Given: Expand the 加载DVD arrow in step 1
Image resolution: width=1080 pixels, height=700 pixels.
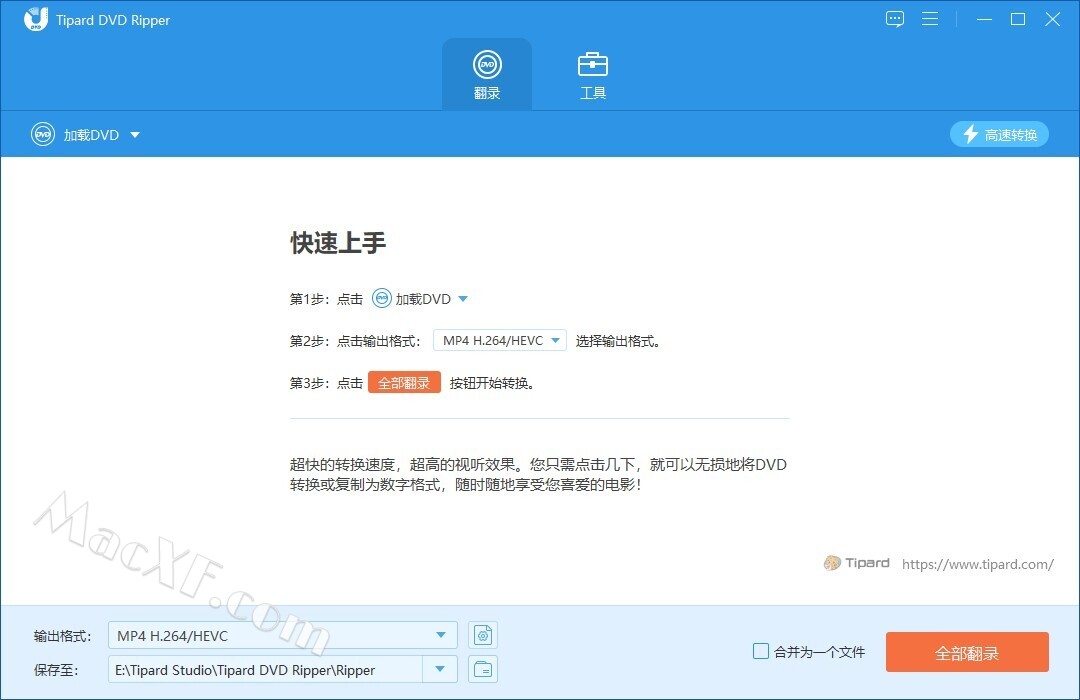Looking at the screenshot, I should 463,299.
